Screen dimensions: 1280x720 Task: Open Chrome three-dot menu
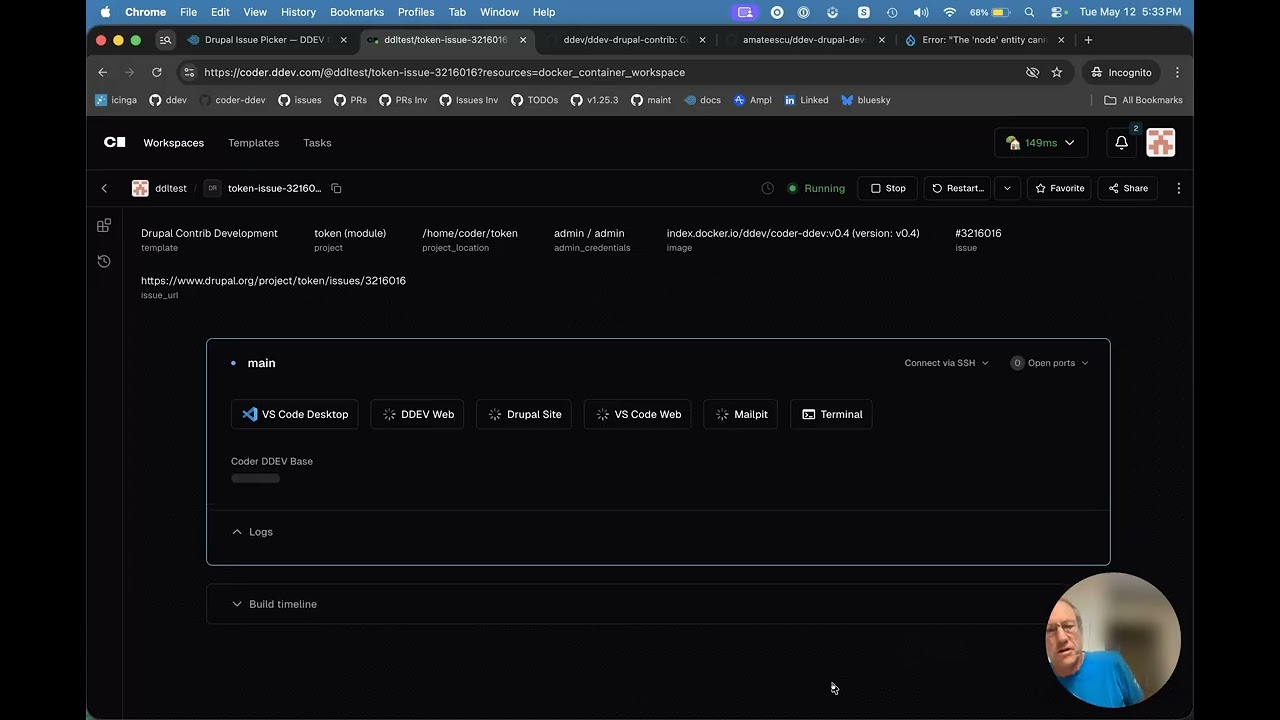pyautogui.click(x=1177, y=72)
